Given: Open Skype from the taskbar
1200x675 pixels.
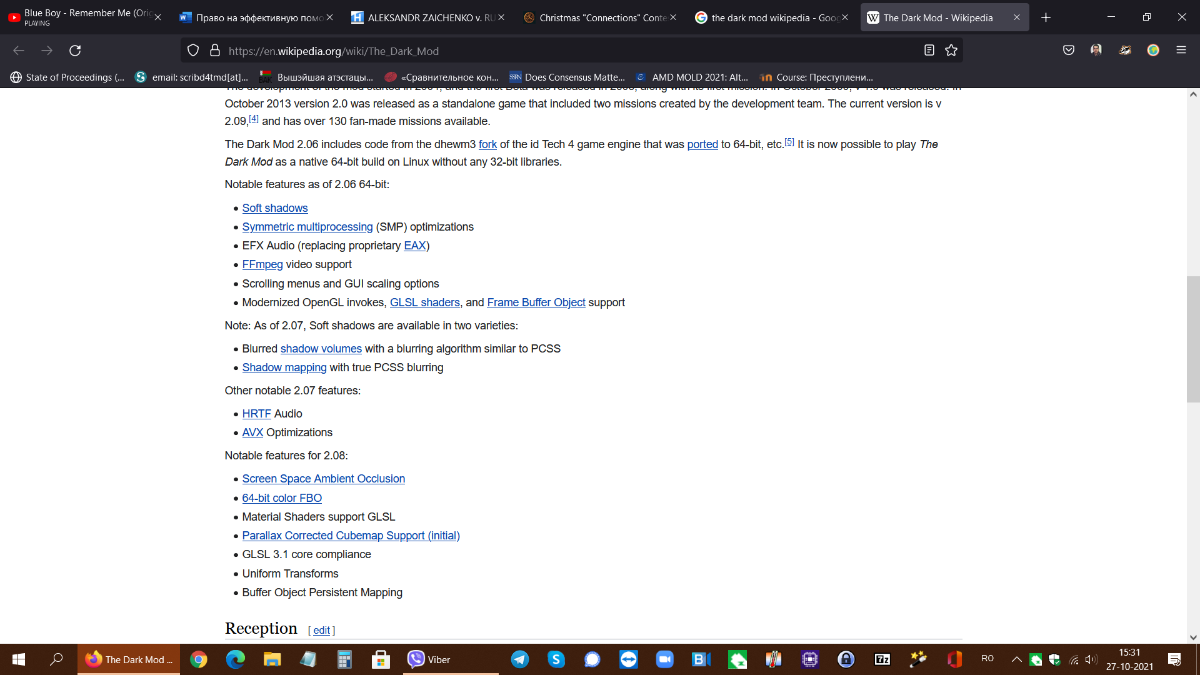Looking at the screenshot, I should point(555,659).
